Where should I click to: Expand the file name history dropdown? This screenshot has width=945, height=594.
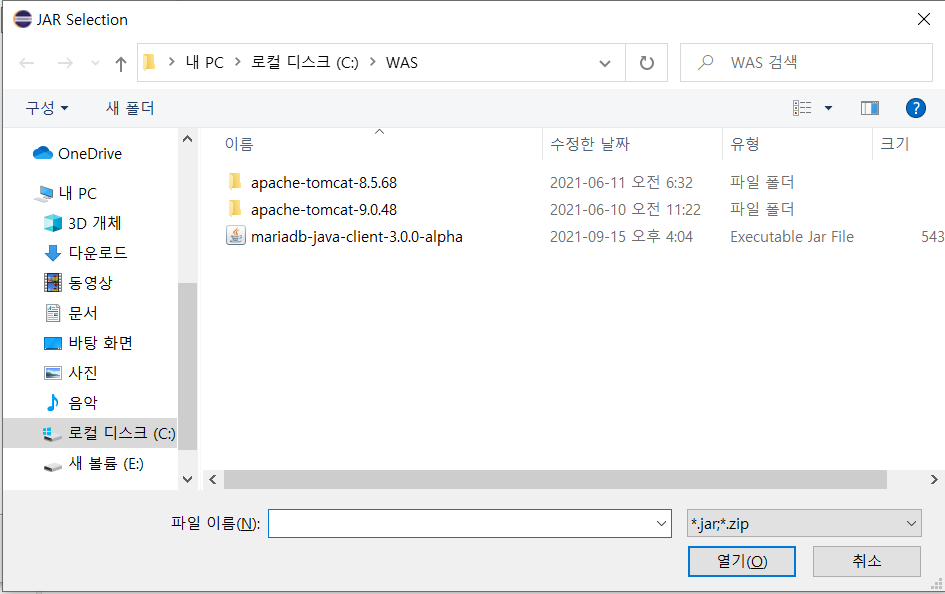click(661, 524)
